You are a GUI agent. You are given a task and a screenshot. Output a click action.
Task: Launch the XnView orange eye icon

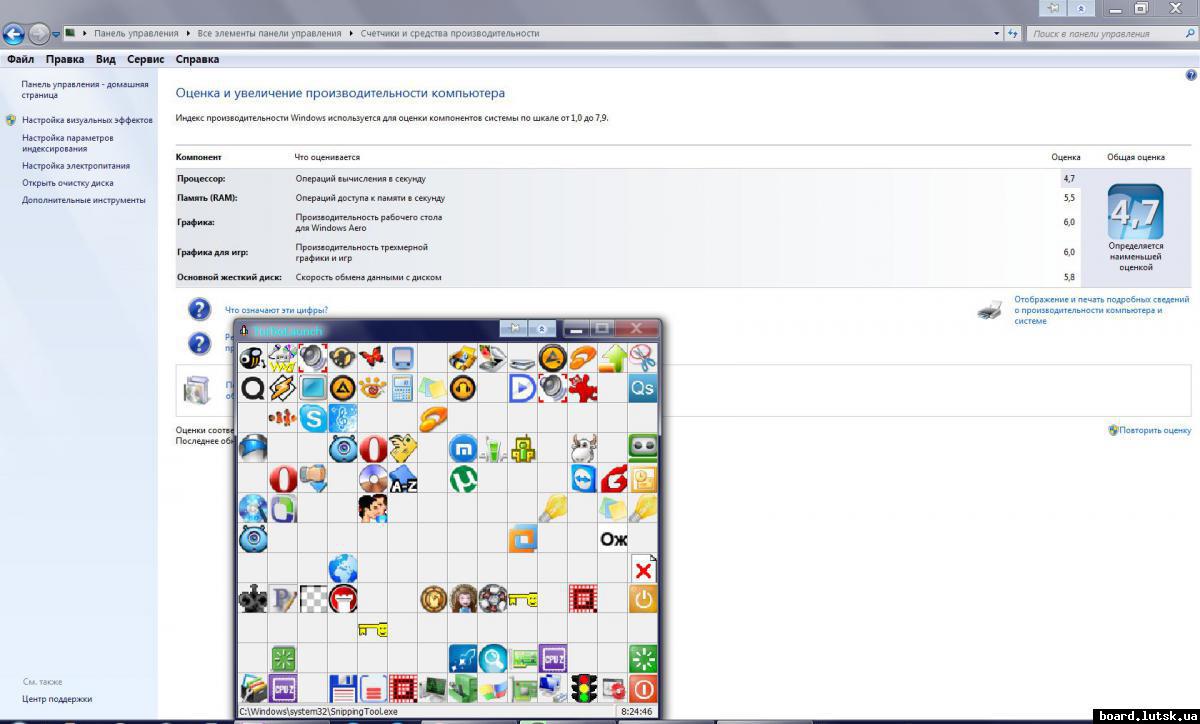pyautogui.click(x=373, y=388)
